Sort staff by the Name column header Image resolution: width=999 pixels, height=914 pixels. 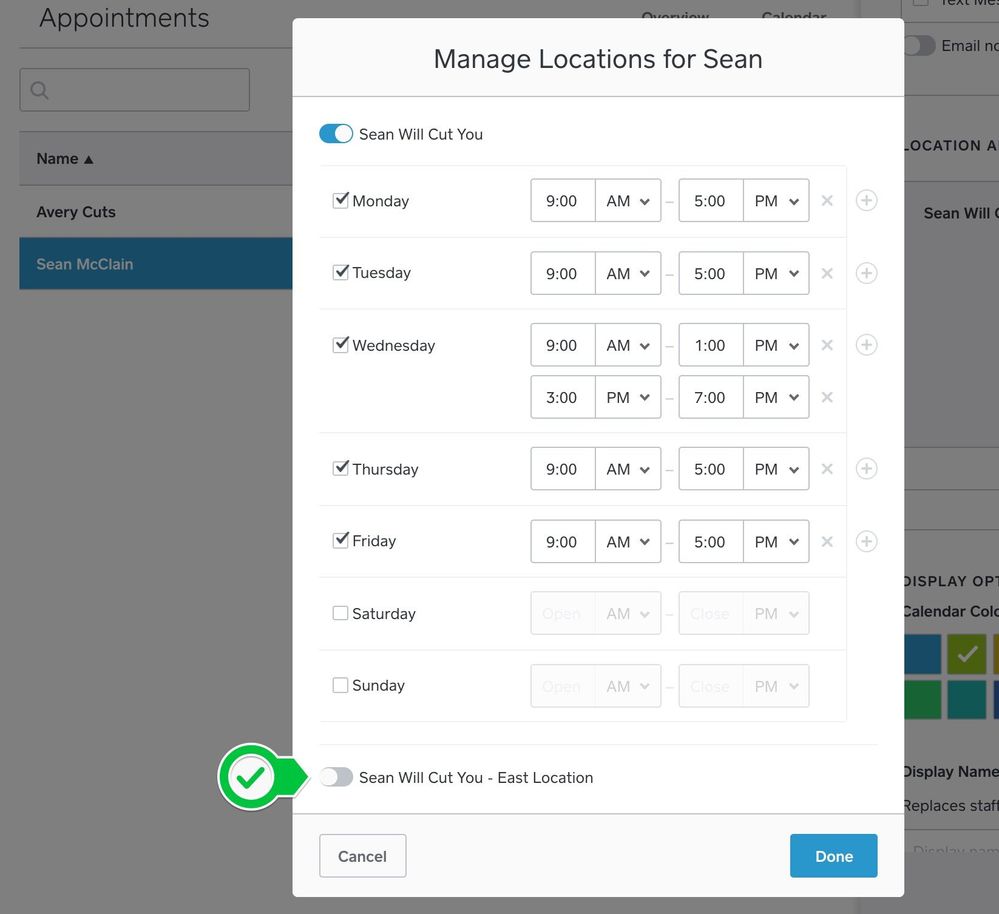tap(65, 159)
